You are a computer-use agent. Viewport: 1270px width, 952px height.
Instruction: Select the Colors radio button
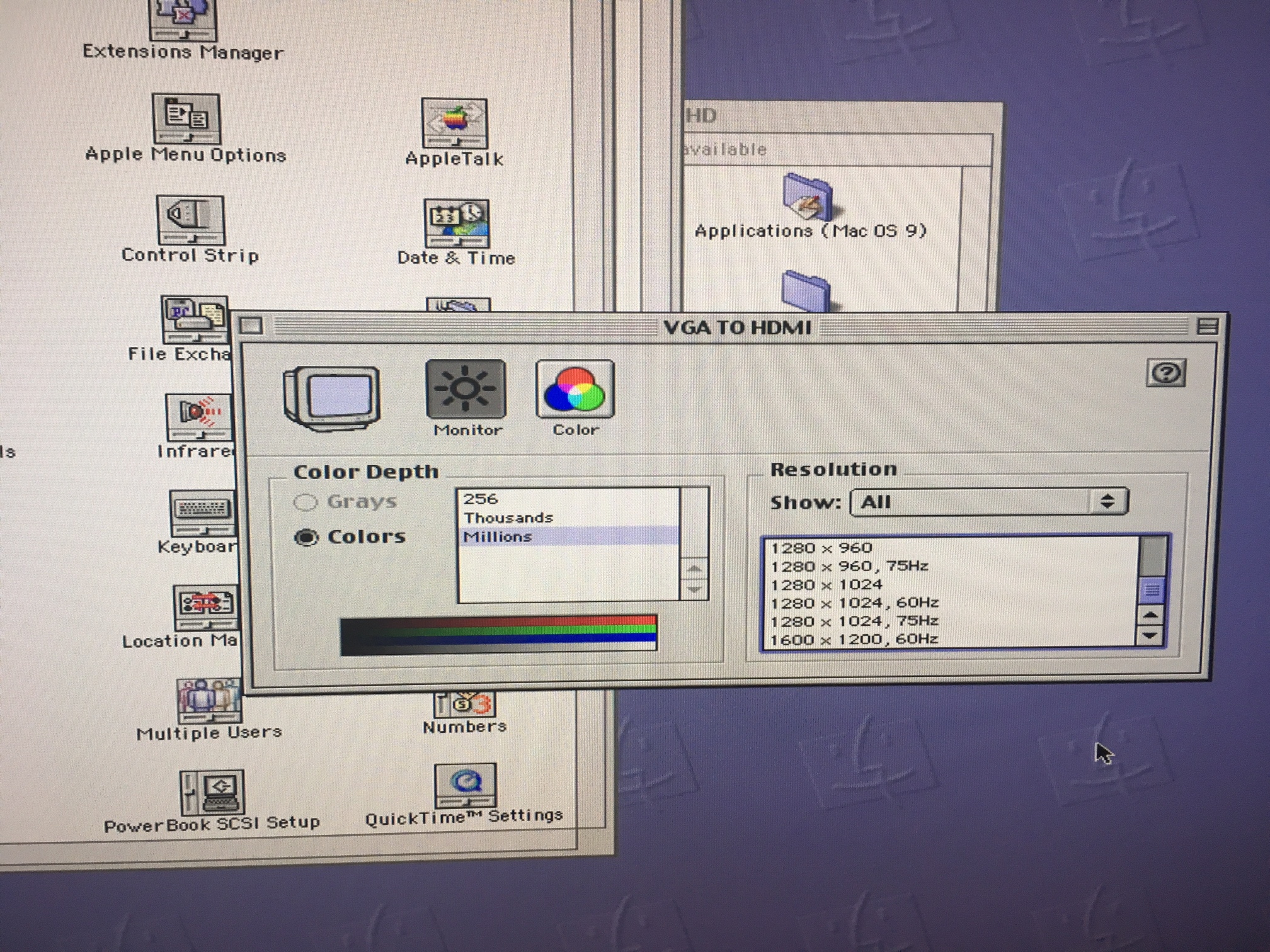307,537
